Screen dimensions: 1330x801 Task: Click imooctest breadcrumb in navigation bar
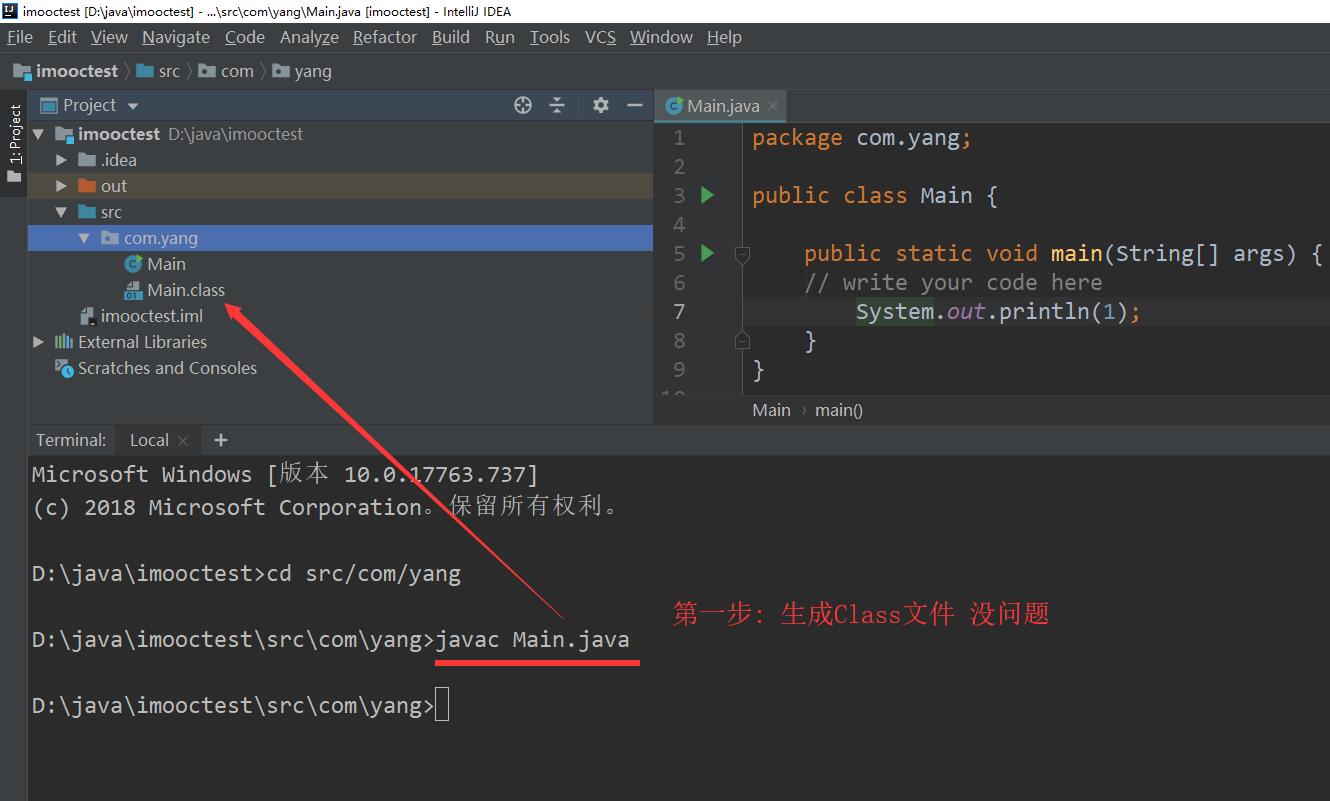tap(66, 71)
